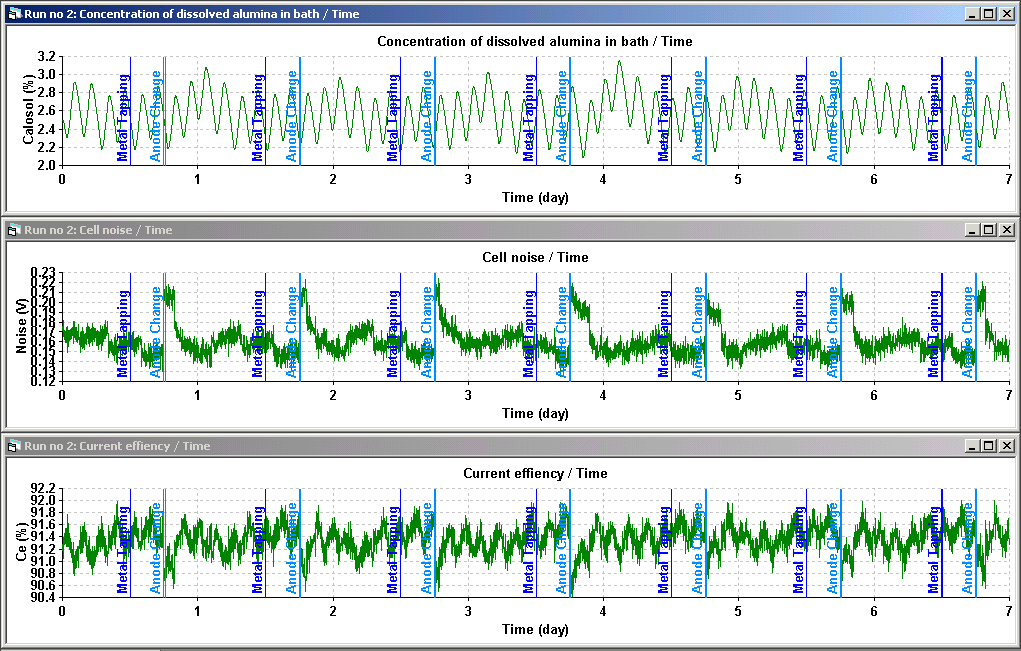The height and width of the screenshot is (651, 1021).
Task: Click the Current effiency window system icon
Action: click(x=14, y=446)
